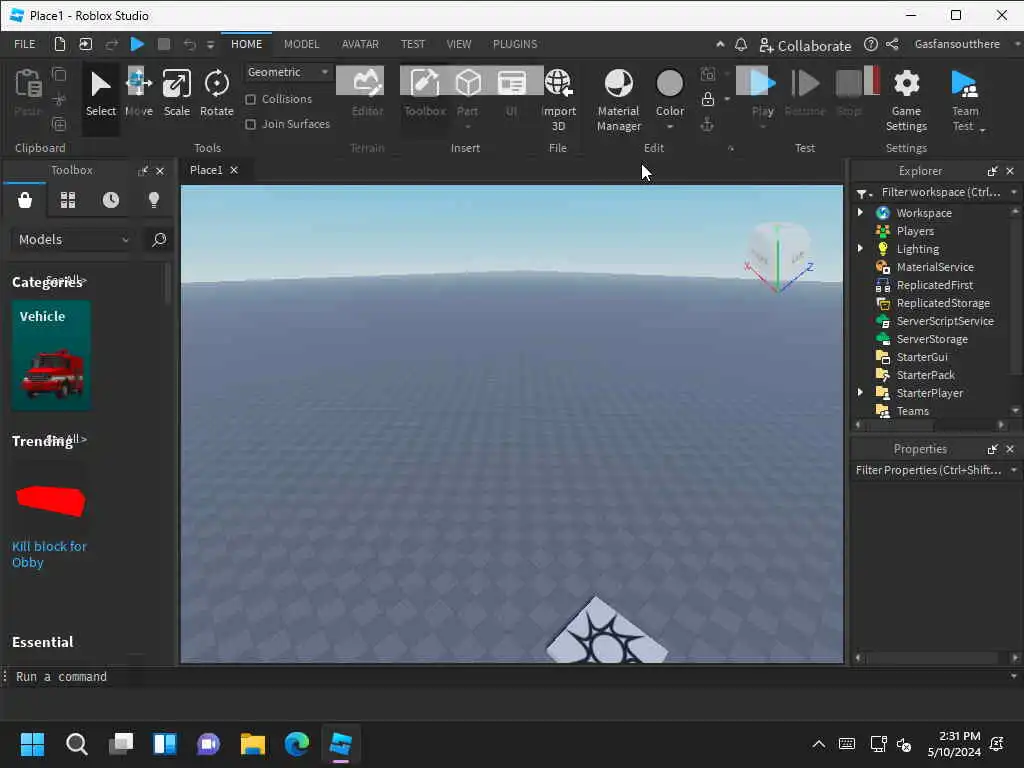This screenshot has height=768, width=1024.
Task: Open the FILE menu
Action: point(25,44)
